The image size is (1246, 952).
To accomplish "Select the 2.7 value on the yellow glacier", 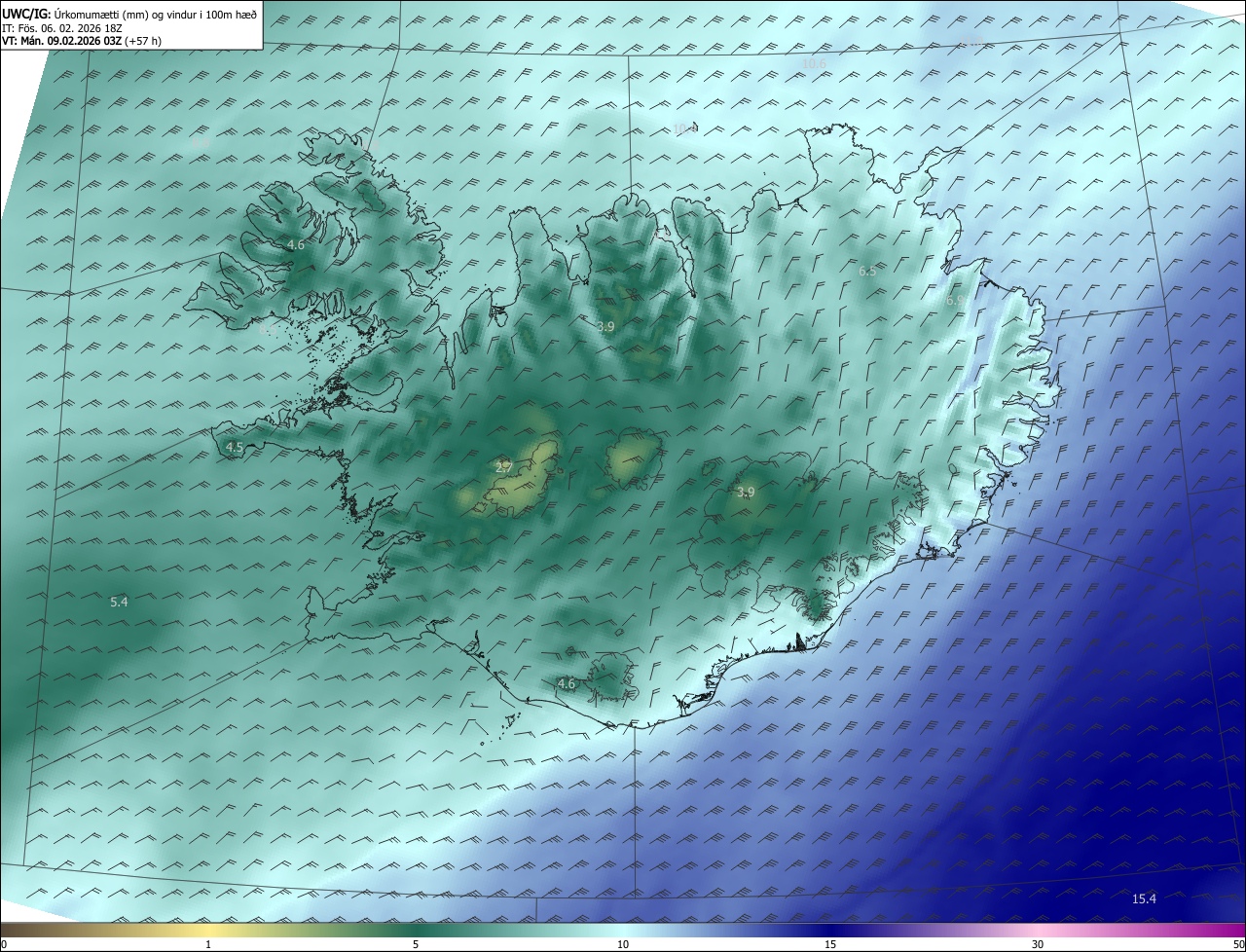I will point(504,467).
